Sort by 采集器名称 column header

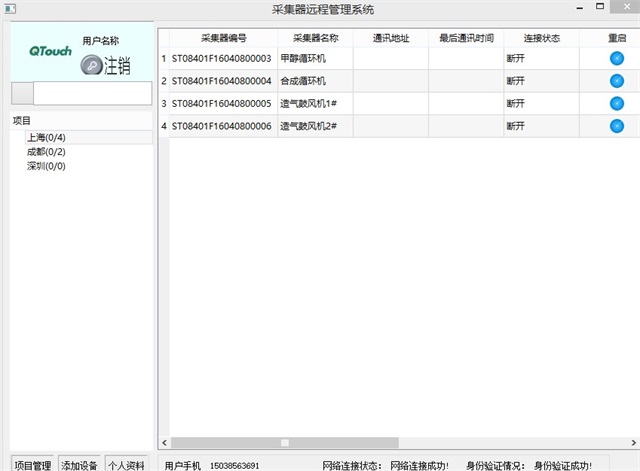316,38
